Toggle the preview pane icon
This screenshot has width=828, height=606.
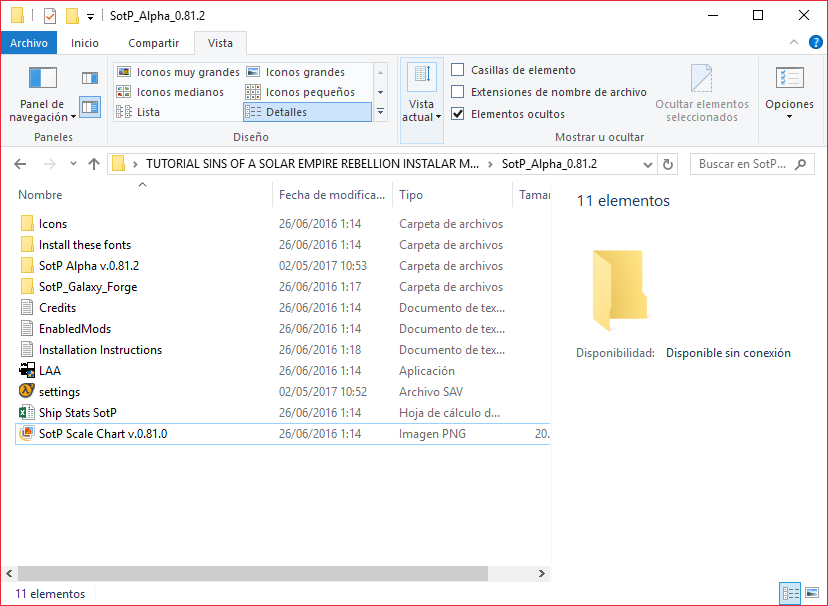[x=90, y=78]
